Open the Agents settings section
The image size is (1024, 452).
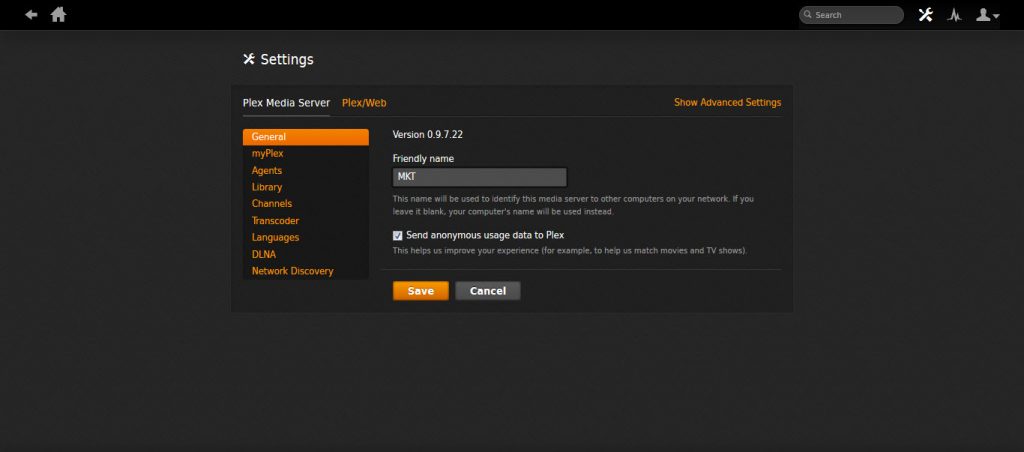[x=306, y=170]
